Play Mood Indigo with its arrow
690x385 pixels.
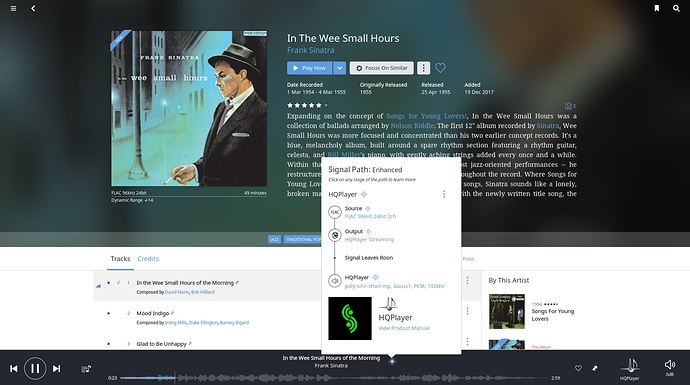[109, 313]
